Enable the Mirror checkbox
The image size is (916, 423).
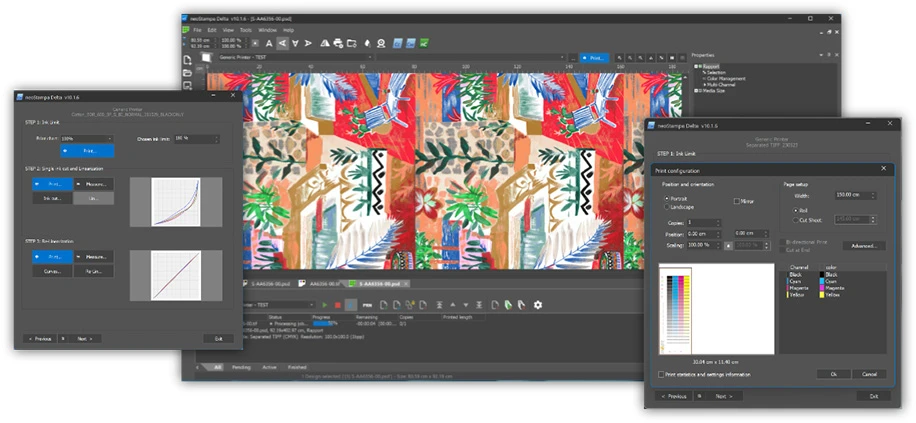(x=737, y=201)
